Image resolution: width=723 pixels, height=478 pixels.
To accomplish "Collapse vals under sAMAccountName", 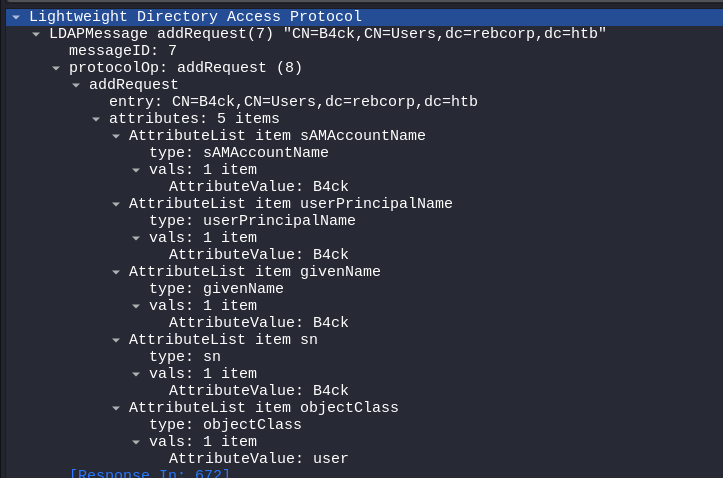I will coord(136,170).
